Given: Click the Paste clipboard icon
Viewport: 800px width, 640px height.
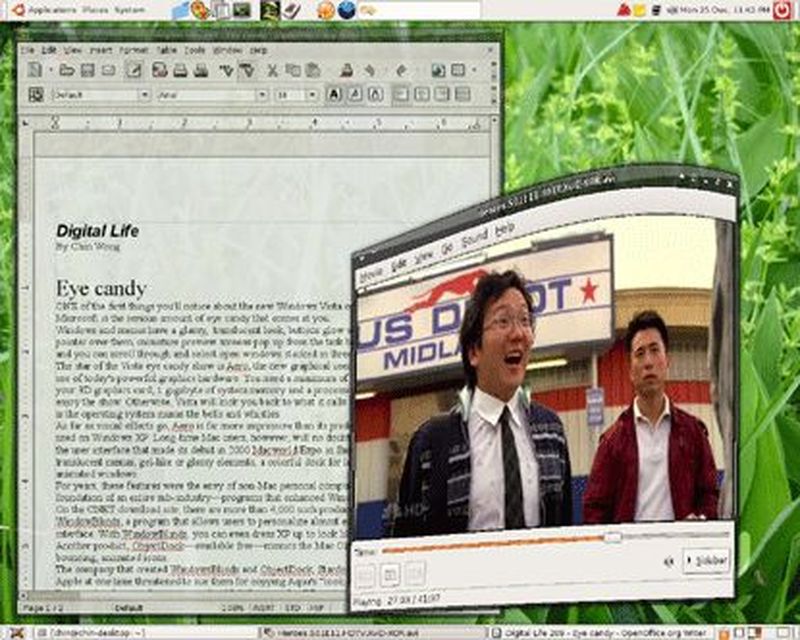Looking at the screenshot, I should (x=312, y=70).
